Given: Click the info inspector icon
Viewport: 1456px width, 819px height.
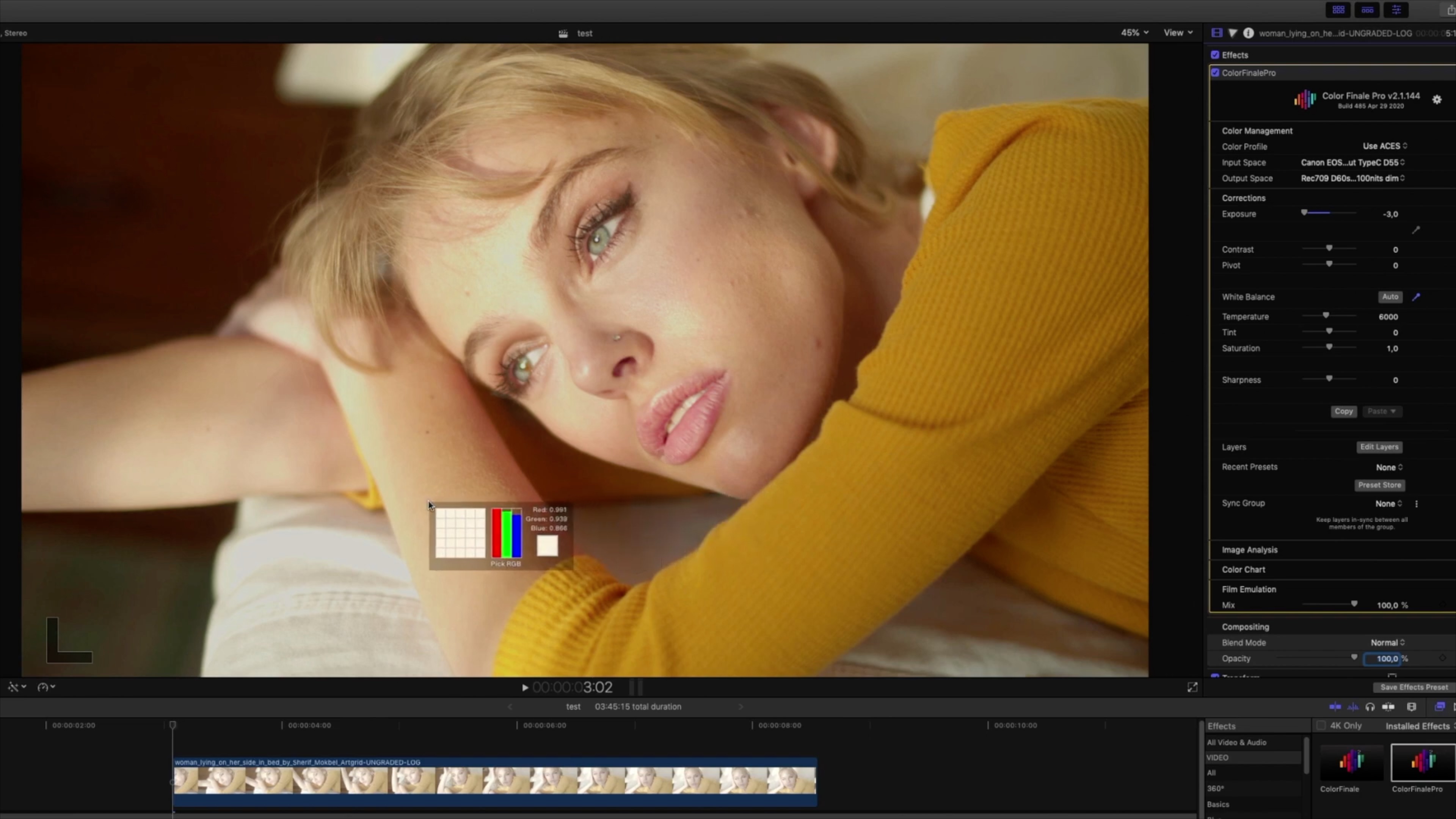Looking at the screenshot, I should pos(1249,33).
